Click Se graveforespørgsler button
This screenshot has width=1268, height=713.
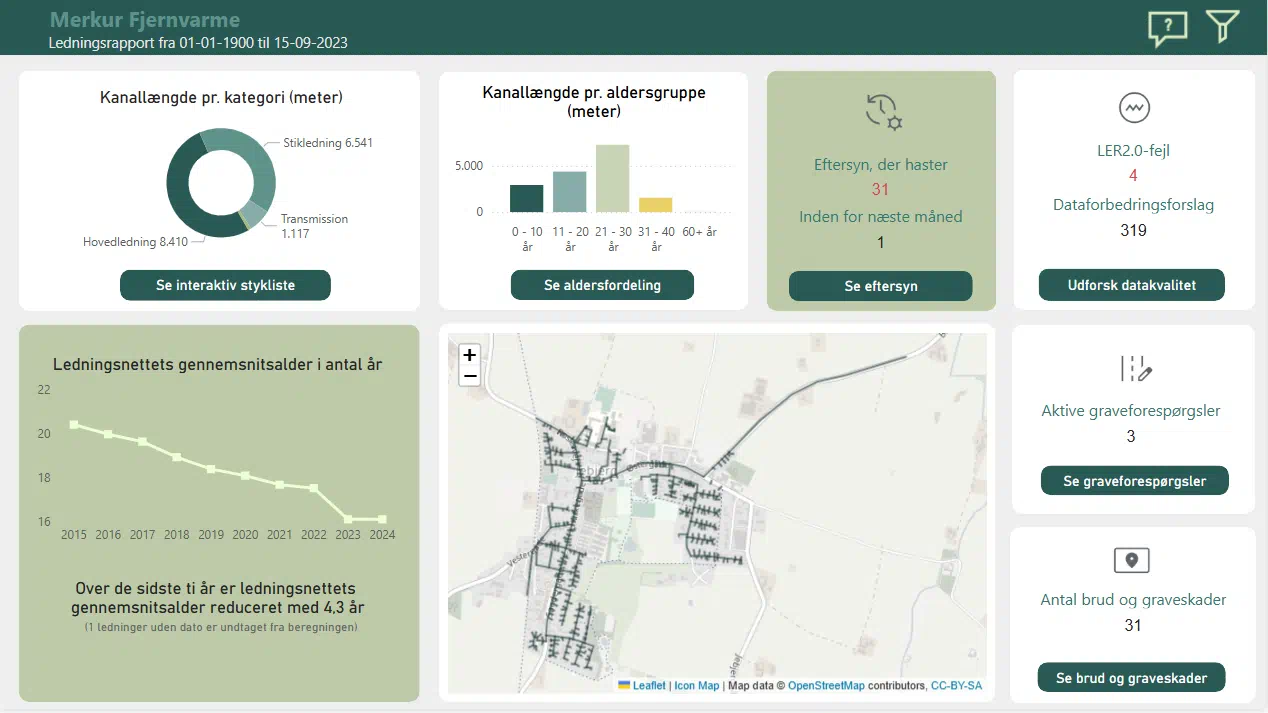1134,481
